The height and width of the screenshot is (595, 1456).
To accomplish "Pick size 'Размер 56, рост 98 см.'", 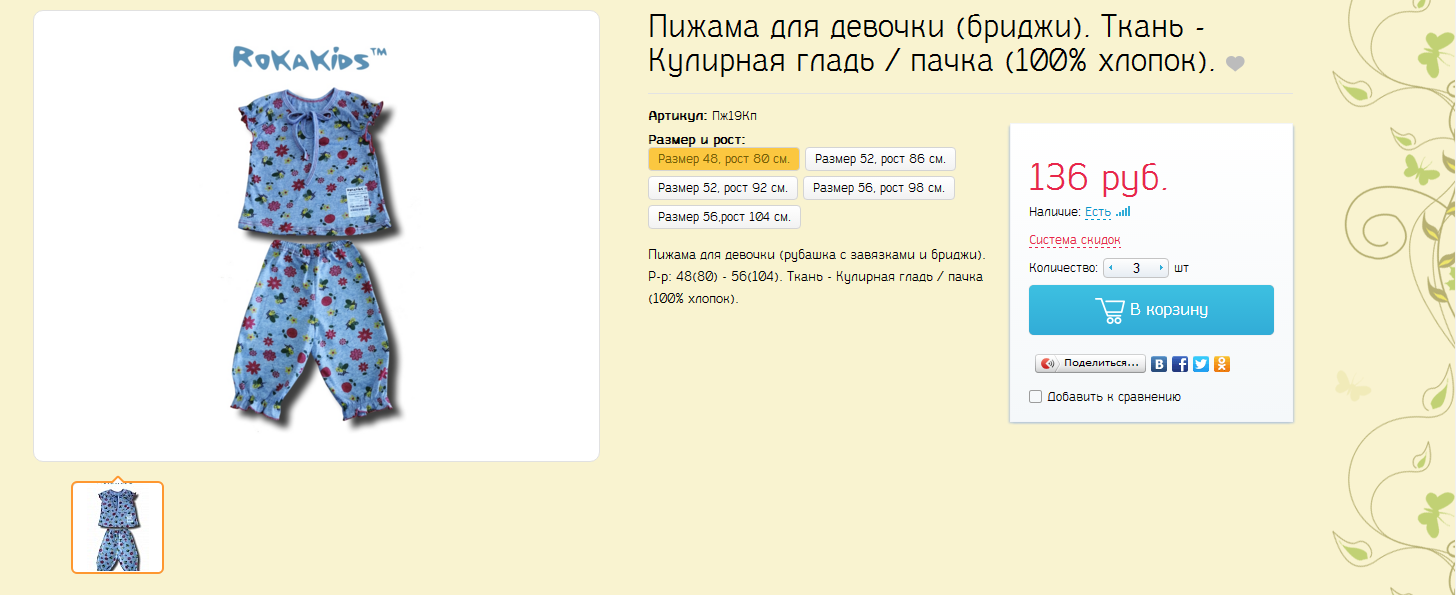I will click(878, 188).
